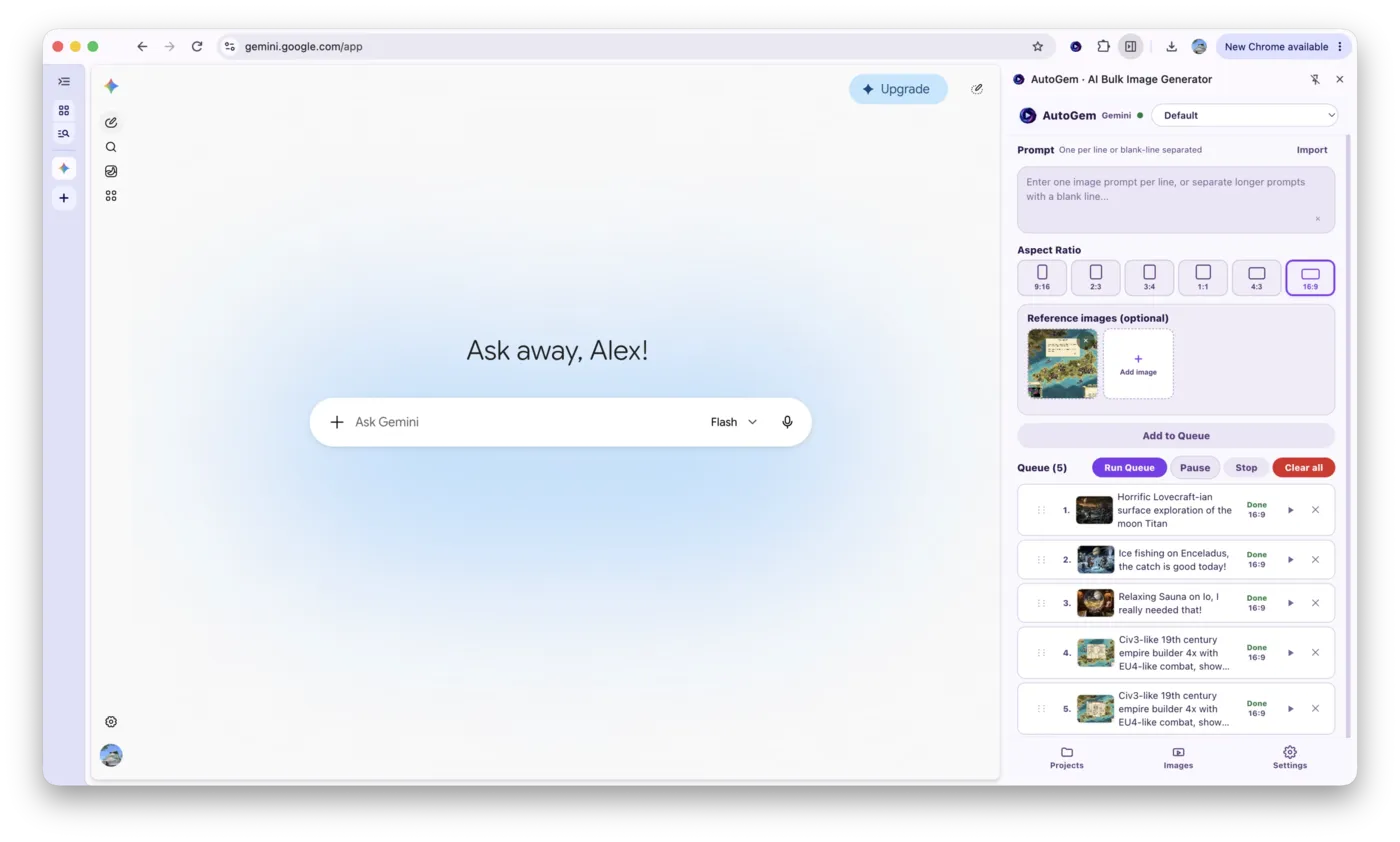Remove the Ice fishing on Enceladus item
Viewport: 1400px width, 842px height.
[x=1315, y=560]
